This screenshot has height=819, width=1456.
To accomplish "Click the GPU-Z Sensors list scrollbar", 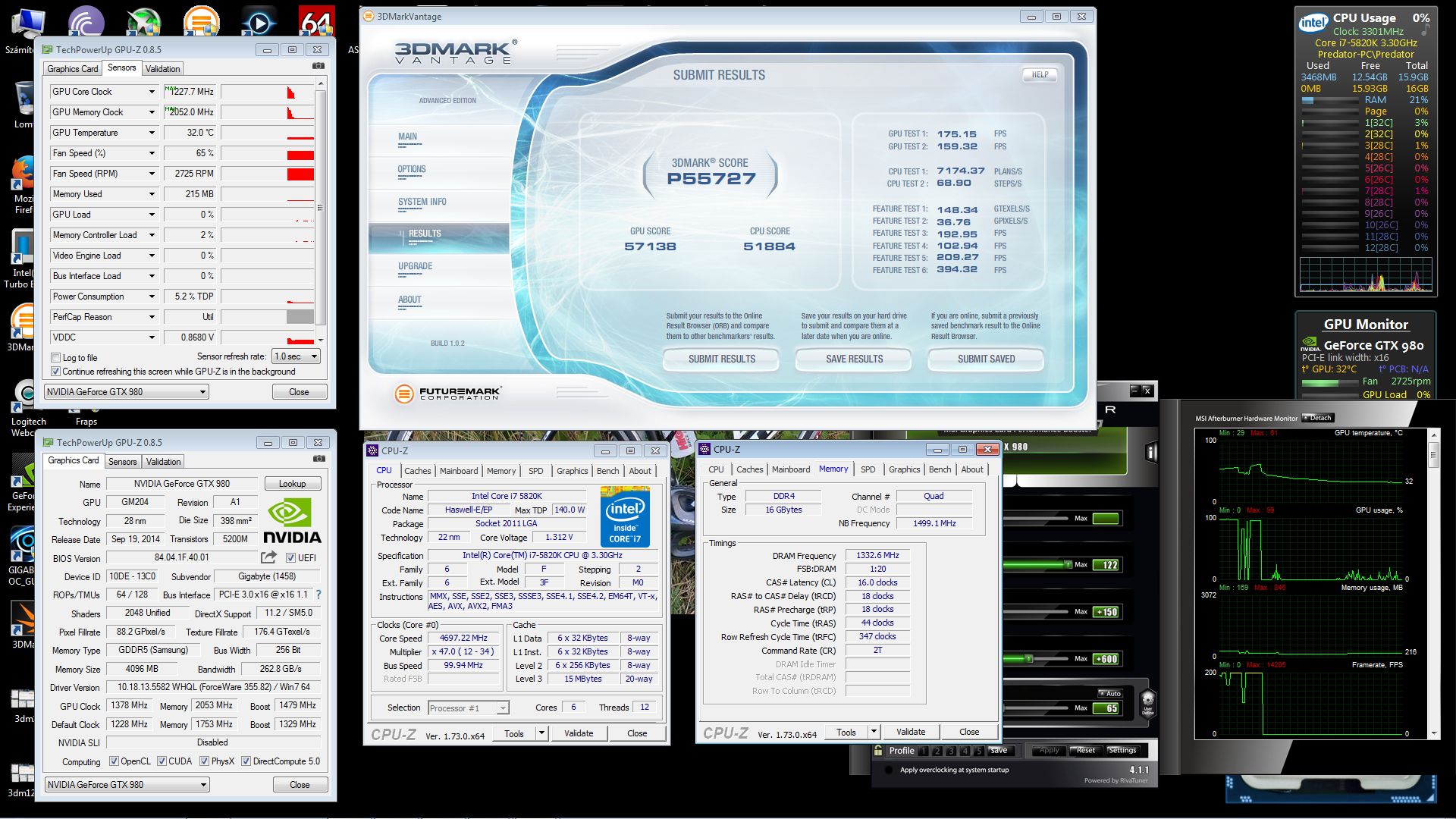I will [x=320, y=209].
